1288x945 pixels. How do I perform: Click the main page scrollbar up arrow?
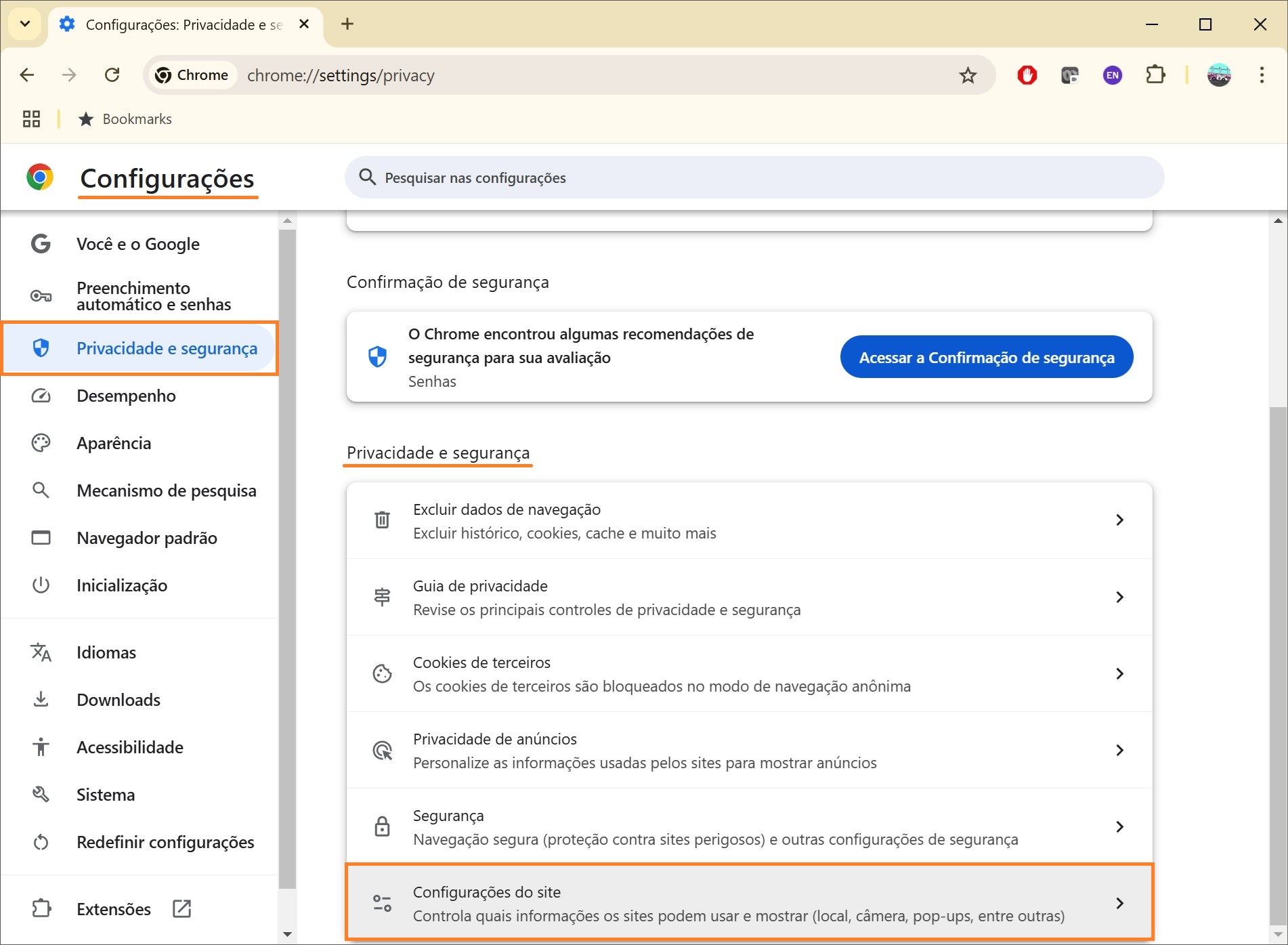coord(1277,221)
